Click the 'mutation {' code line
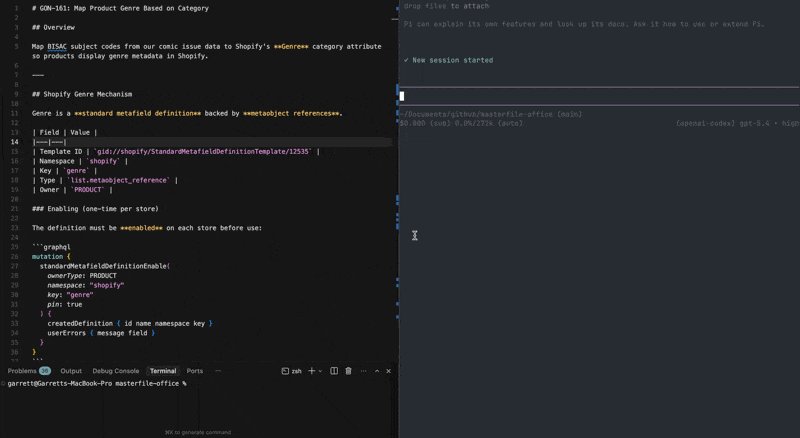 point(51,257)
